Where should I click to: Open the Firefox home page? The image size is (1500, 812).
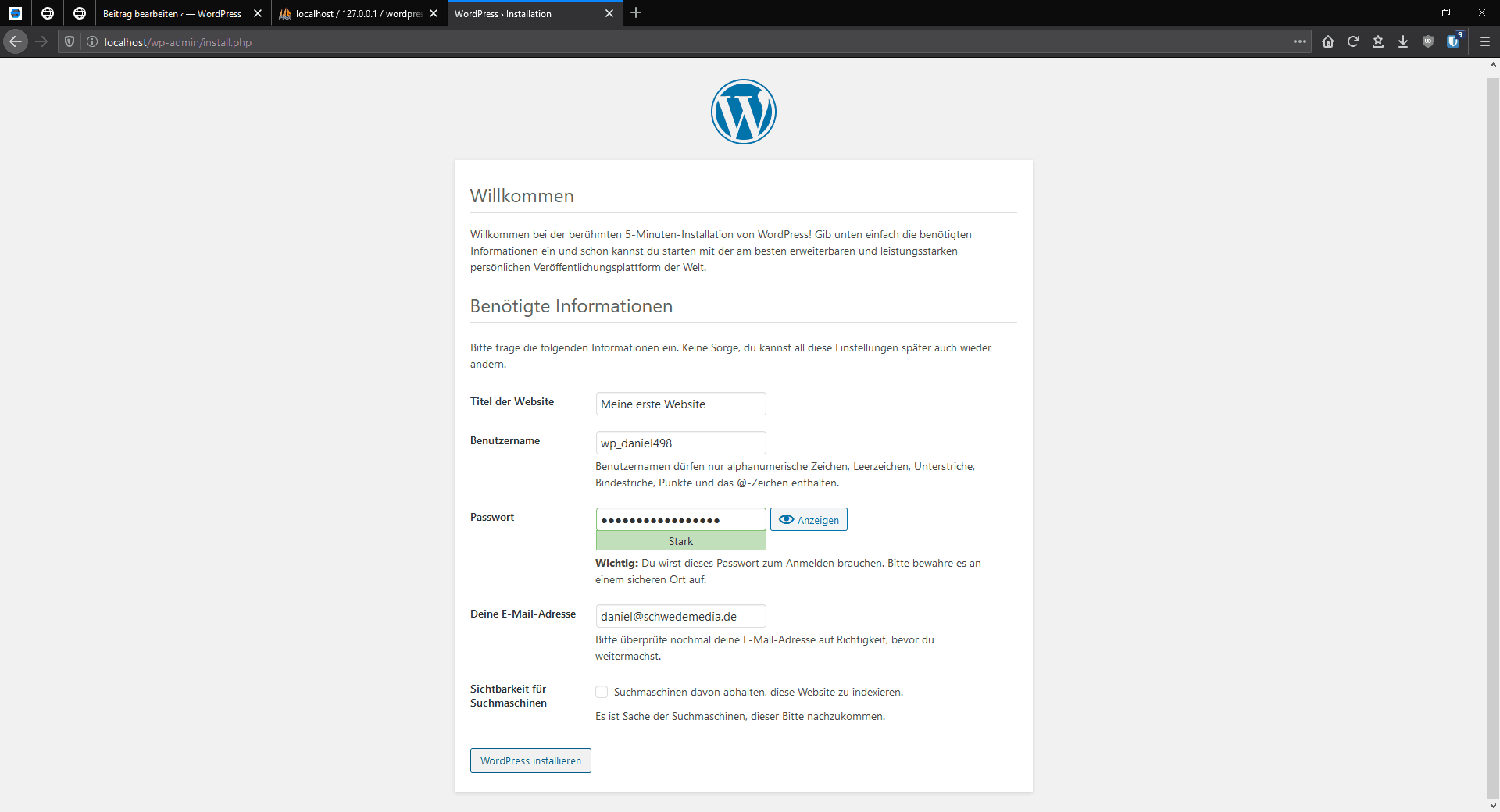click(1328, 41)
